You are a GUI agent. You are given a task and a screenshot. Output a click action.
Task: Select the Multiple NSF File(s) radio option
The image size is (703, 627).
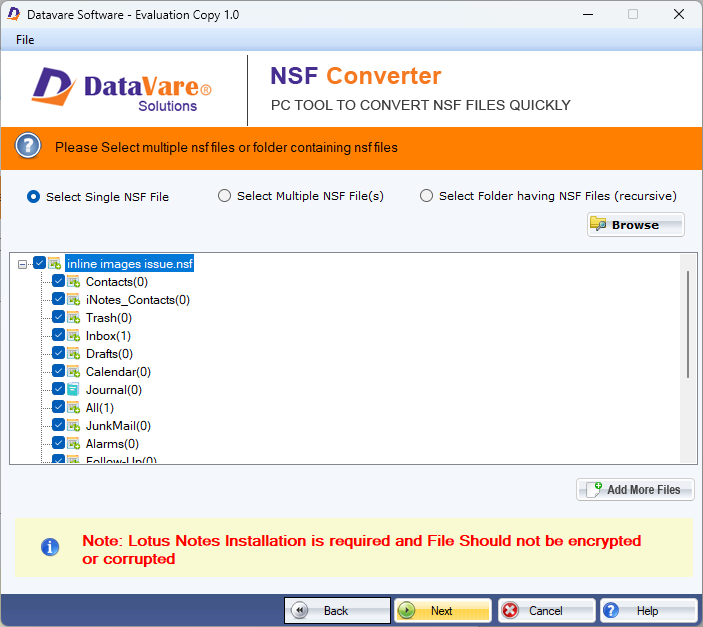225,196
